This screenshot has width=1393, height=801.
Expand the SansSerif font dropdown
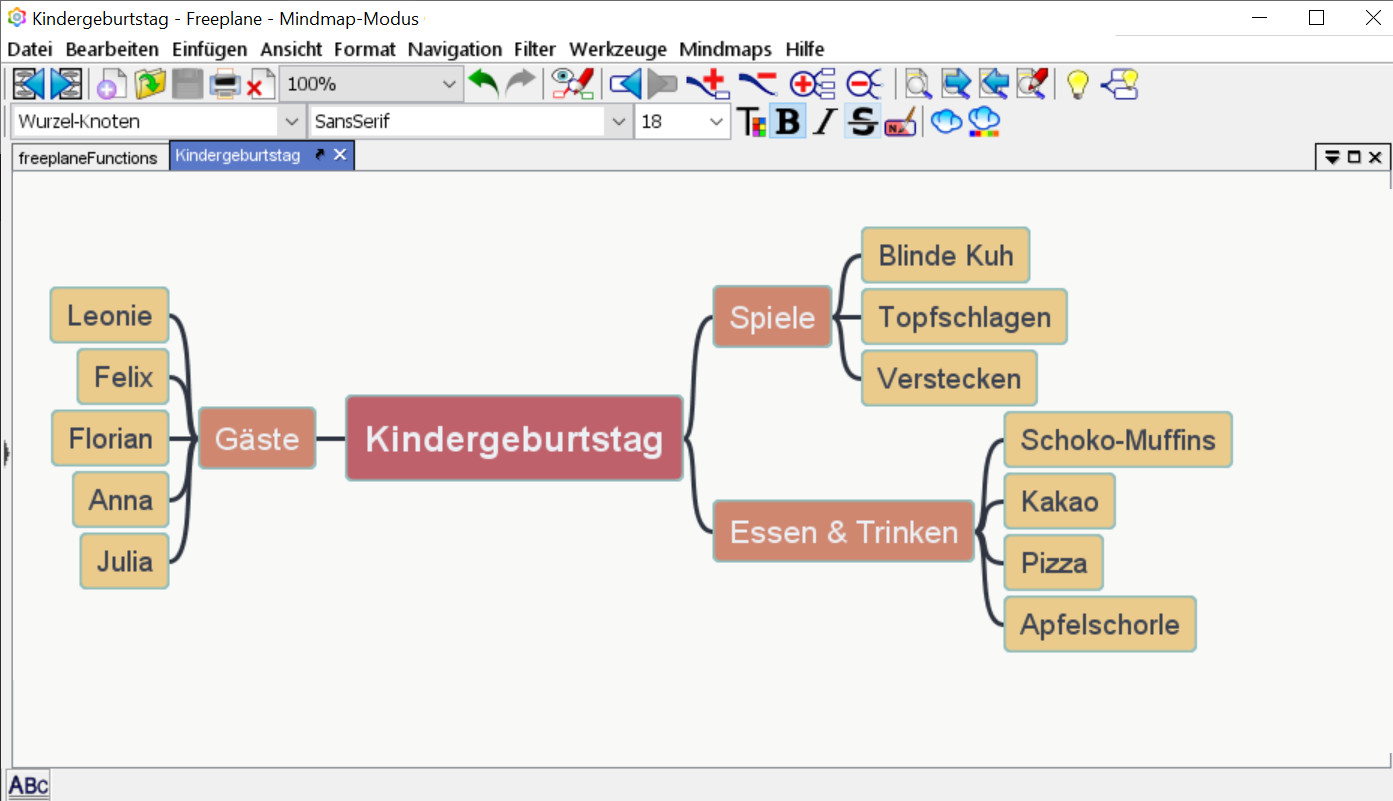click(x=617, y=122)
